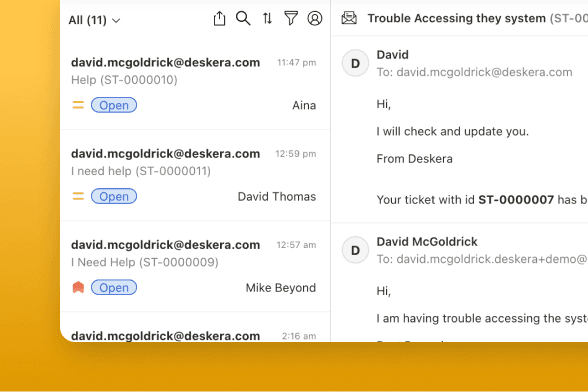
Task: Click high priority icon on ST-0000009
Action: (x=78, y=287)
